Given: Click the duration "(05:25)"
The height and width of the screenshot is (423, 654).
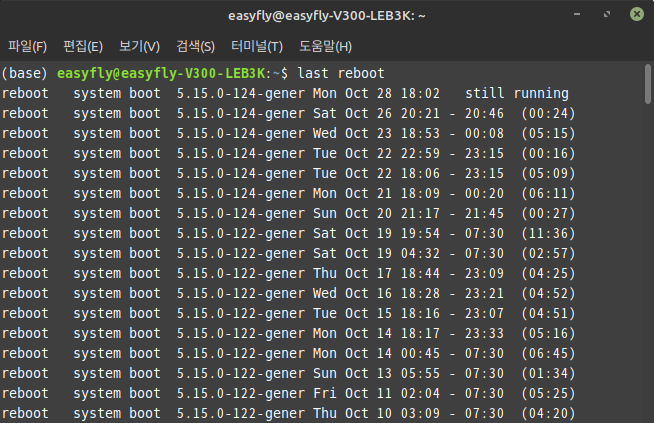Looking at the screenshot, I should (548, 394).
